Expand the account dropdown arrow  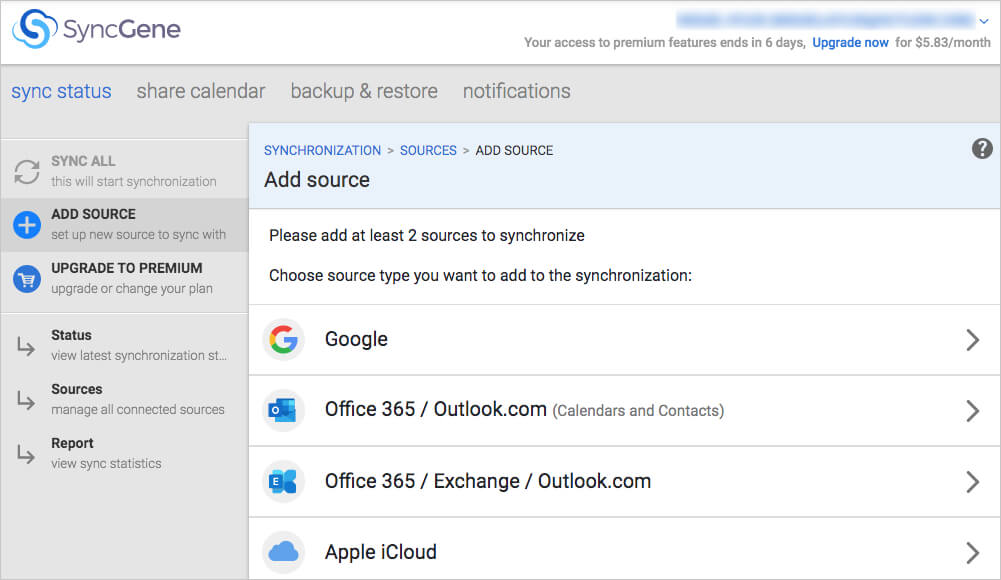click(x=984, y=21)
